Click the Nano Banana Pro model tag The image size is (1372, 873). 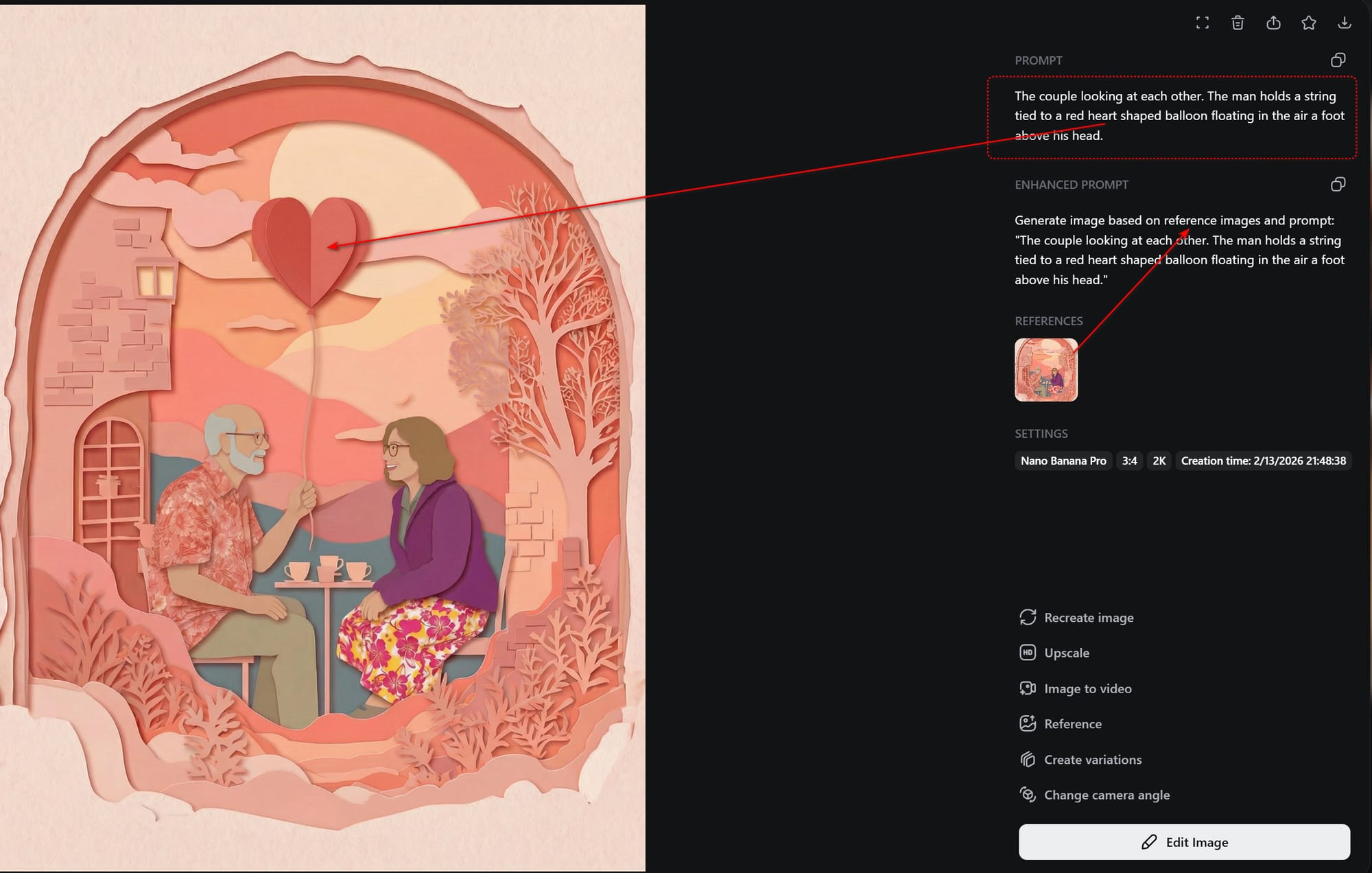tap(1063, 461)
